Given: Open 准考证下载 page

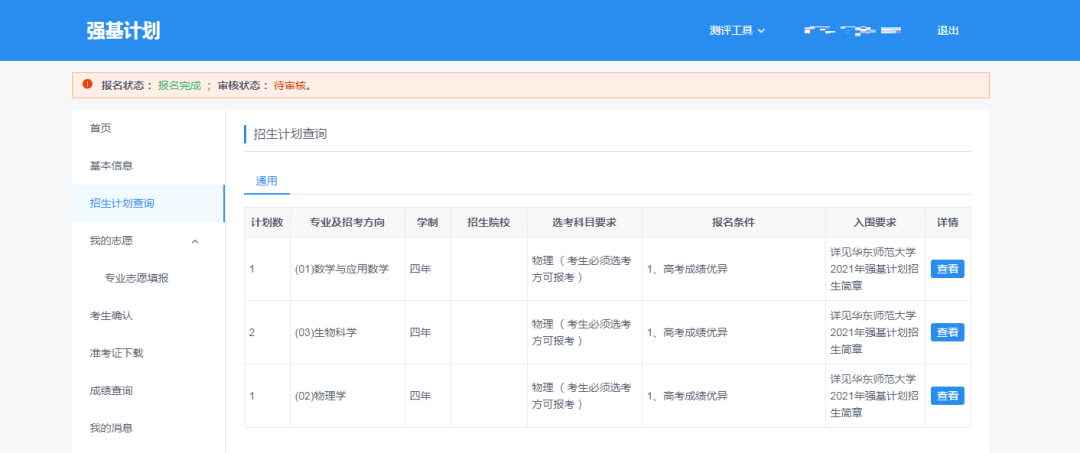Looking at the screenshot, I should click(x=117, y=353).
